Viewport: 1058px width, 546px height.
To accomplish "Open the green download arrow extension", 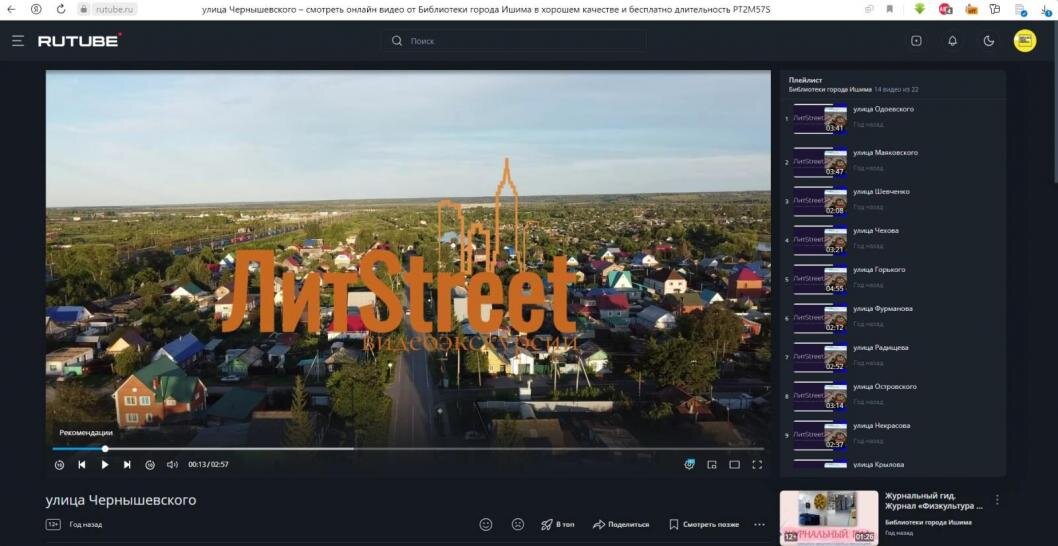I will tap(920, 9).
